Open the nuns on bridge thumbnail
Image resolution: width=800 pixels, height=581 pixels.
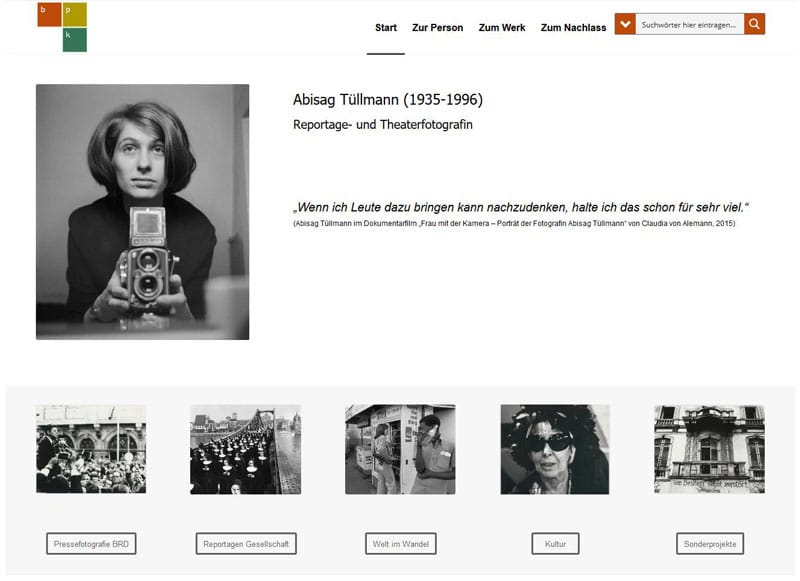[x=245, y=449]
